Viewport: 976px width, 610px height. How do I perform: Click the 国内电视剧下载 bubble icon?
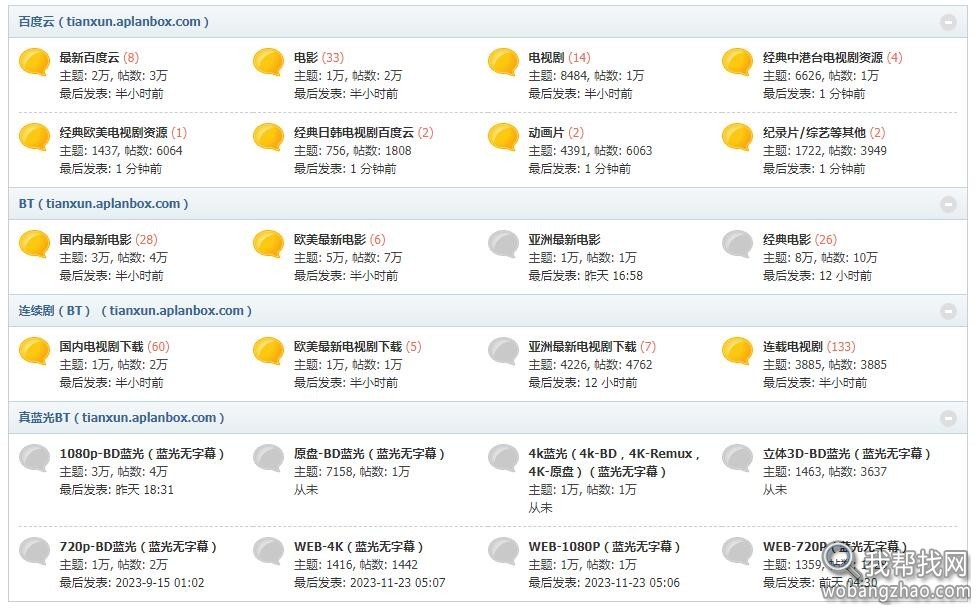34,351
